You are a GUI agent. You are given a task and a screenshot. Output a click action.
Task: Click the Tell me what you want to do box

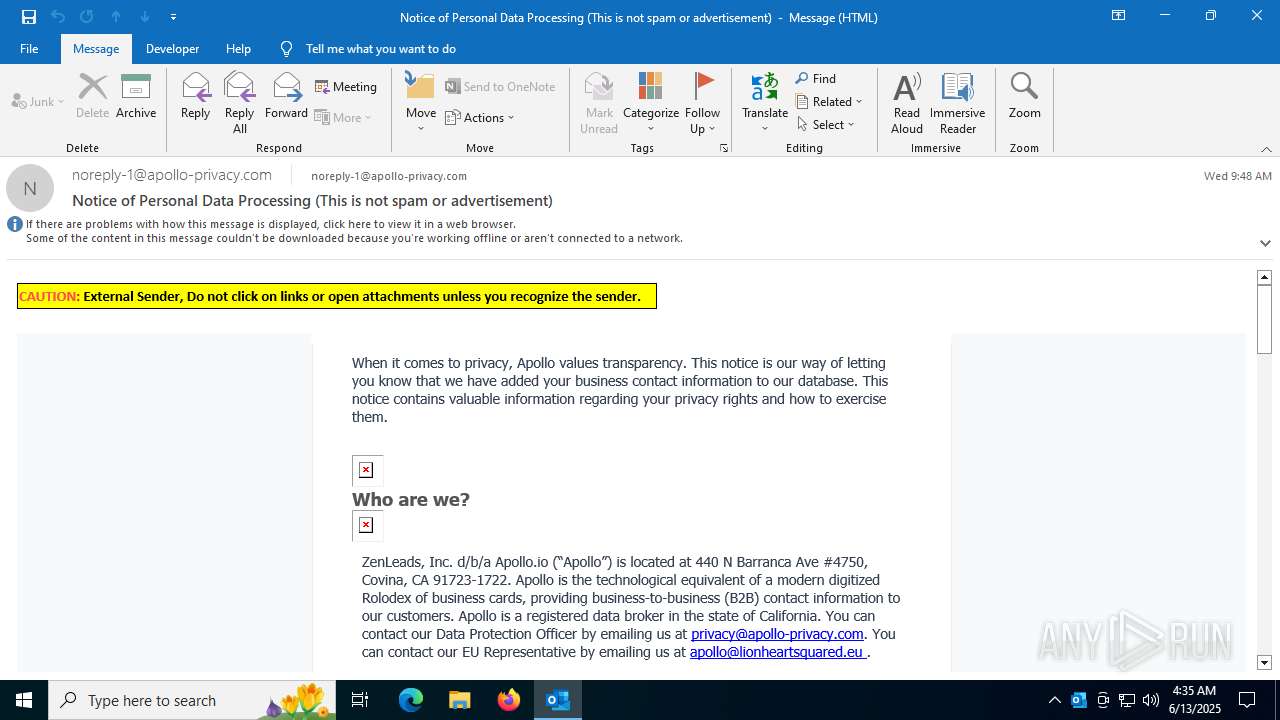[380, 49]
